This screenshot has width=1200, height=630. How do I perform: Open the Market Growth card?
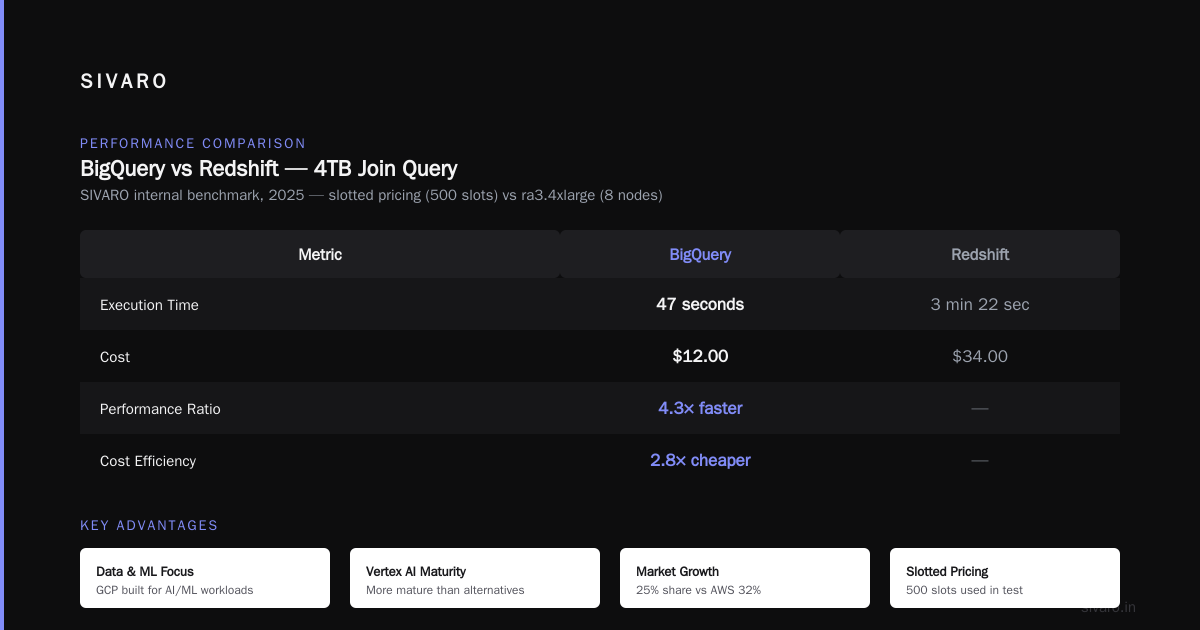pos(745,578)
